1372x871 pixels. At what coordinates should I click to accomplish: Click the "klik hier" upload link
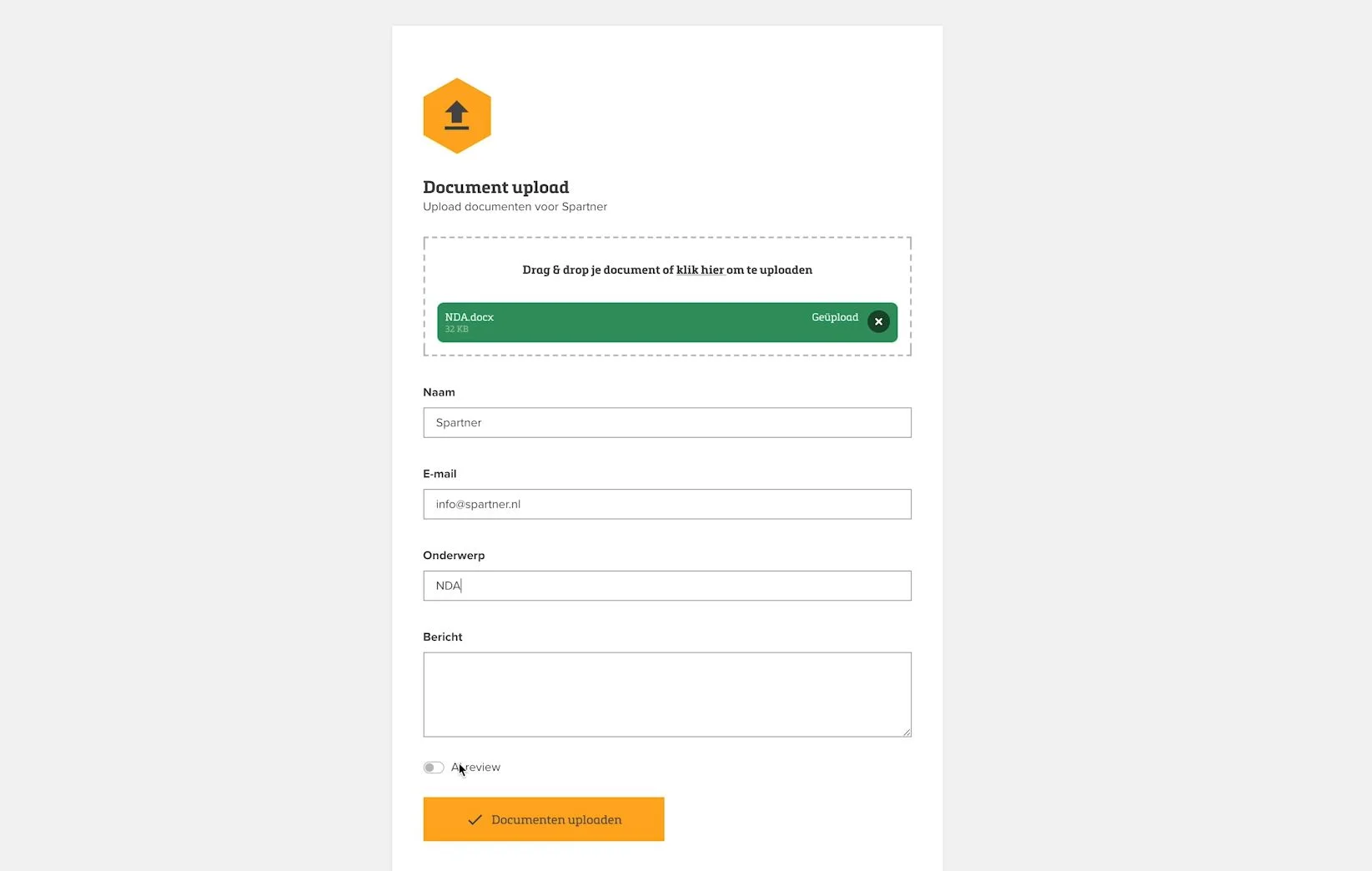700,270
